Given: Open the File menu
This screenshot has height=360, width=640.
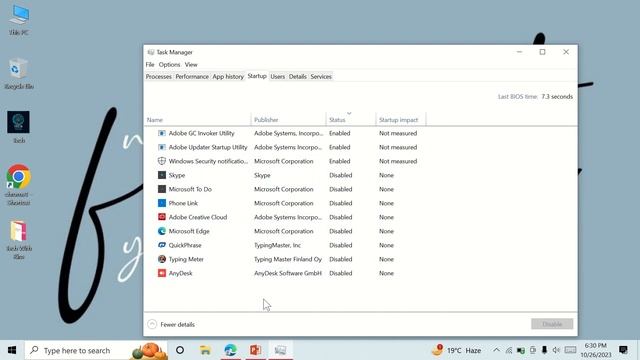Looking at the screenshot, I should click(x=150, y=64).
